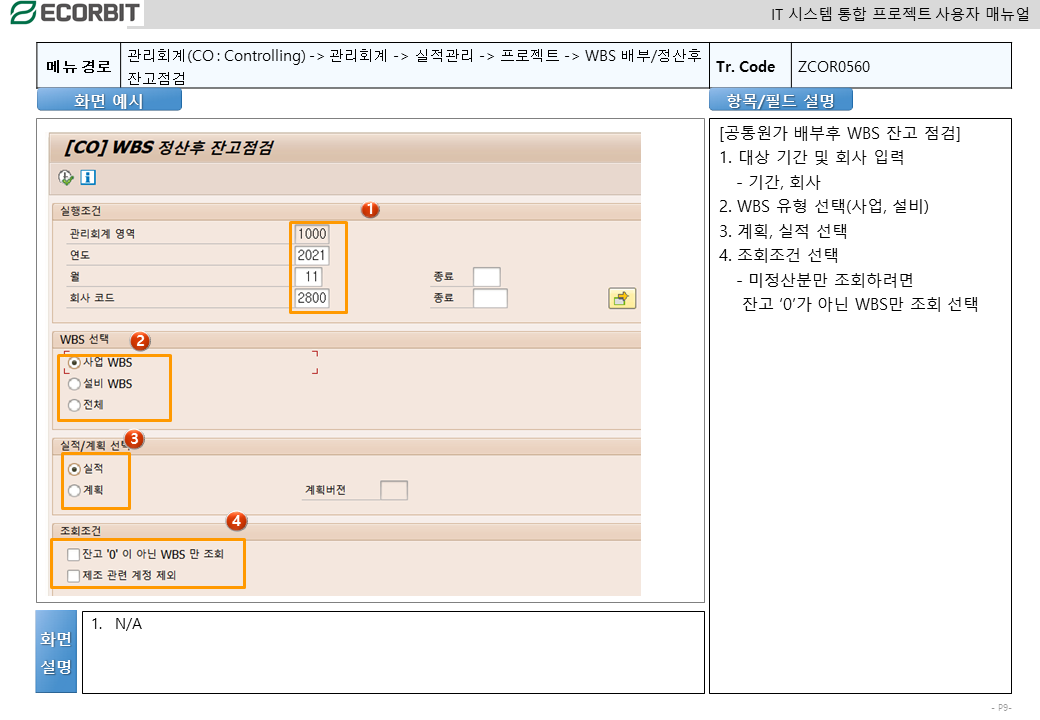Click red marker number 4
Image resolution: width=1040 pixels, height=720 pixels.
(x=236, y=521)
